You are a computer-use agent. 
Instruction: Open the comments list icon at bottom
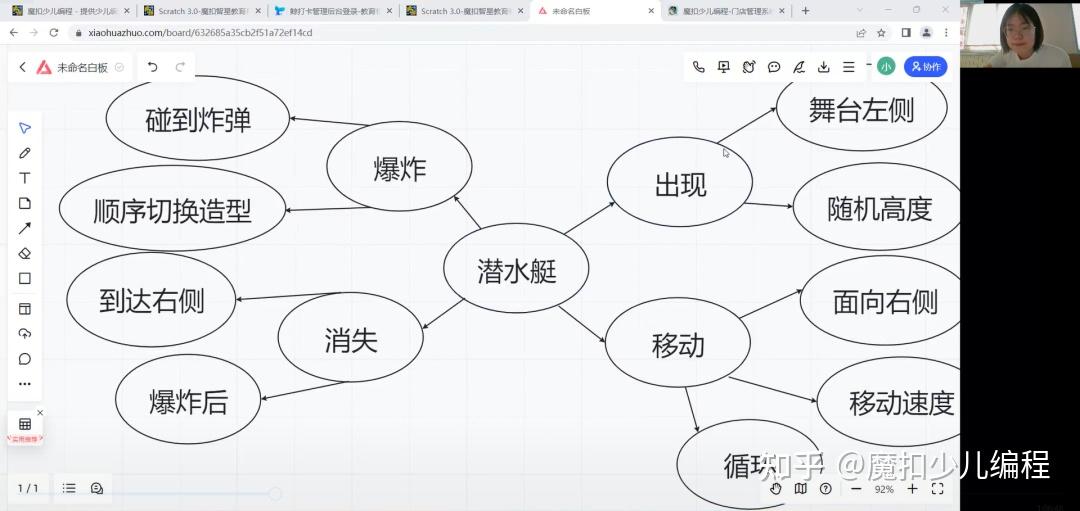click(97, 488)
